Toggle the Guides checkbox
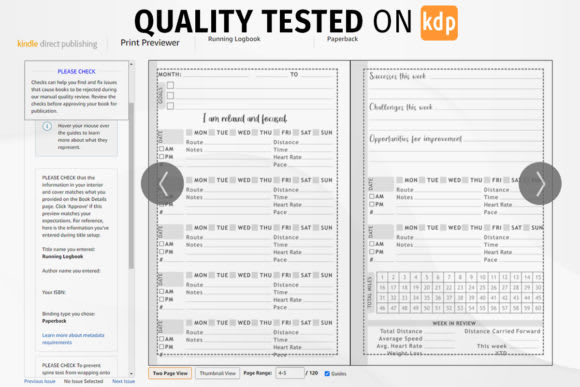 (327, 374)
